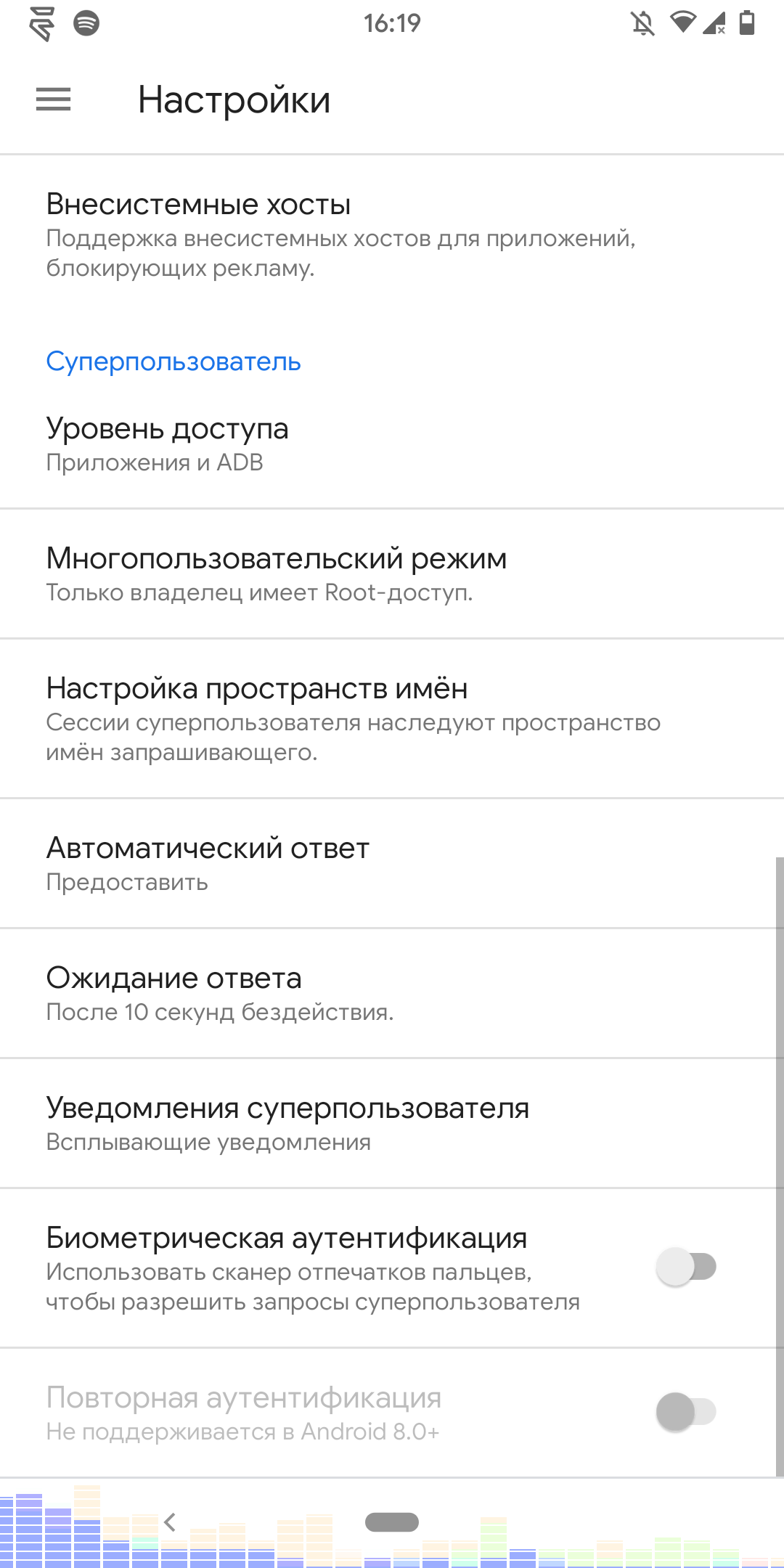Click the vertical scrollbar on the right
This screenshot has height=1568, width=784.
780,1161
